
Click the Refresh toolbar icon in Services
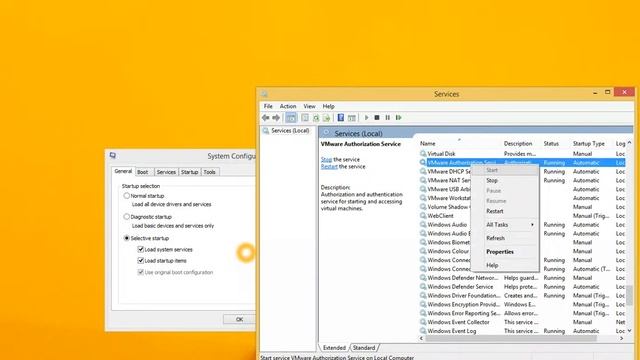coord(316,118)
